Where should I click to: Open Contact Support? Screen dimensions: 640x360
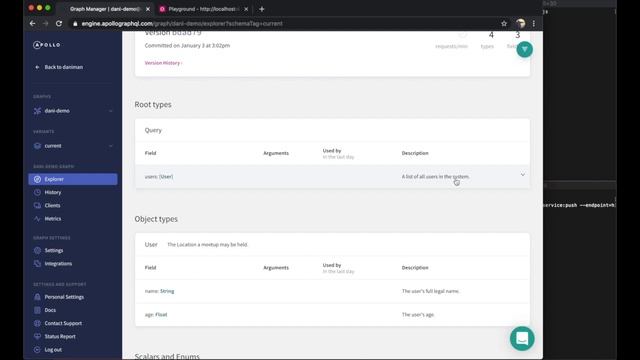tap(63, 323)
